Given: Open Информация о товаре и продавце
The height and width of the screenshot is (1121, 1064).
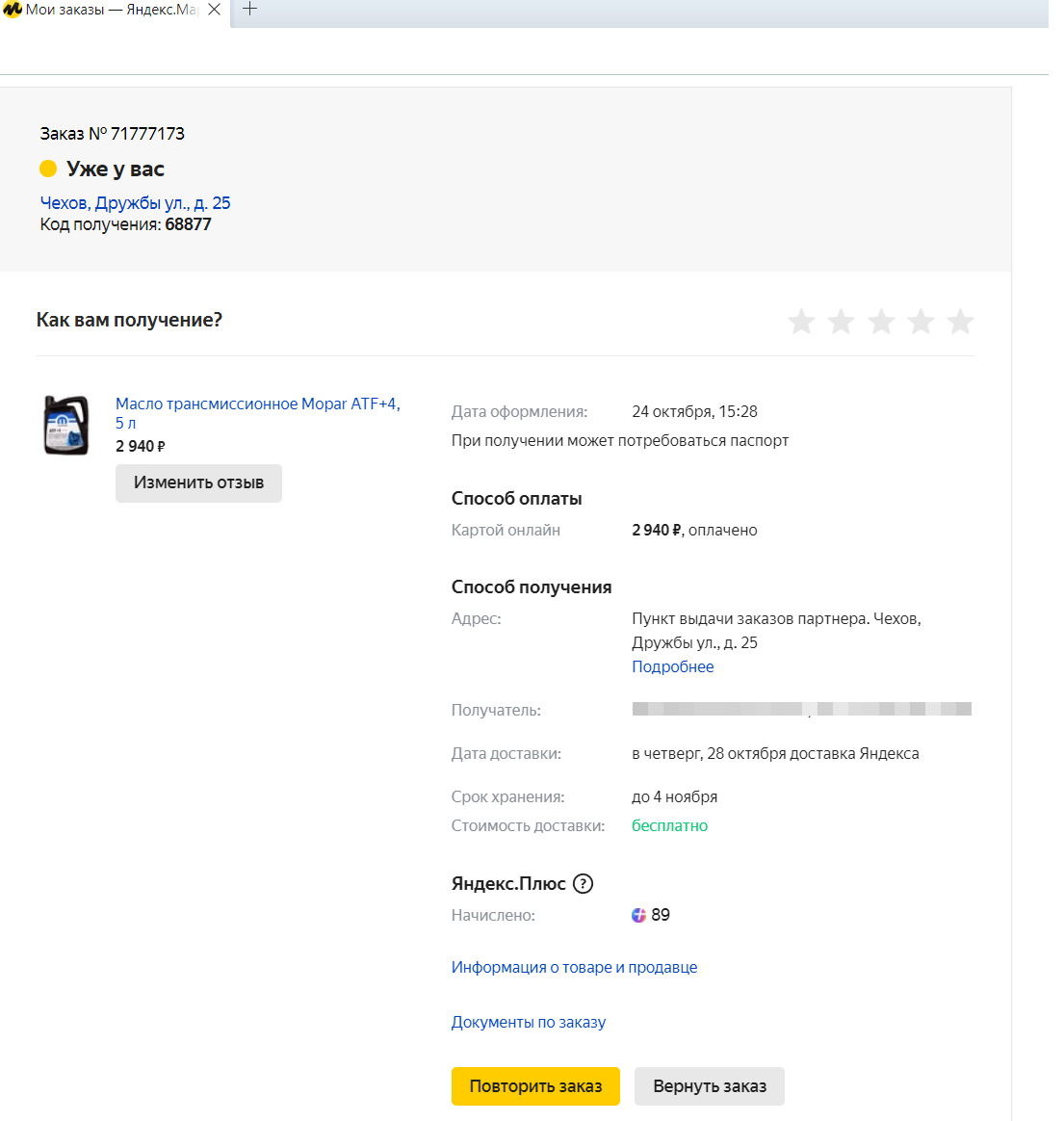Looking at the screenshot, I should point(574,968).
